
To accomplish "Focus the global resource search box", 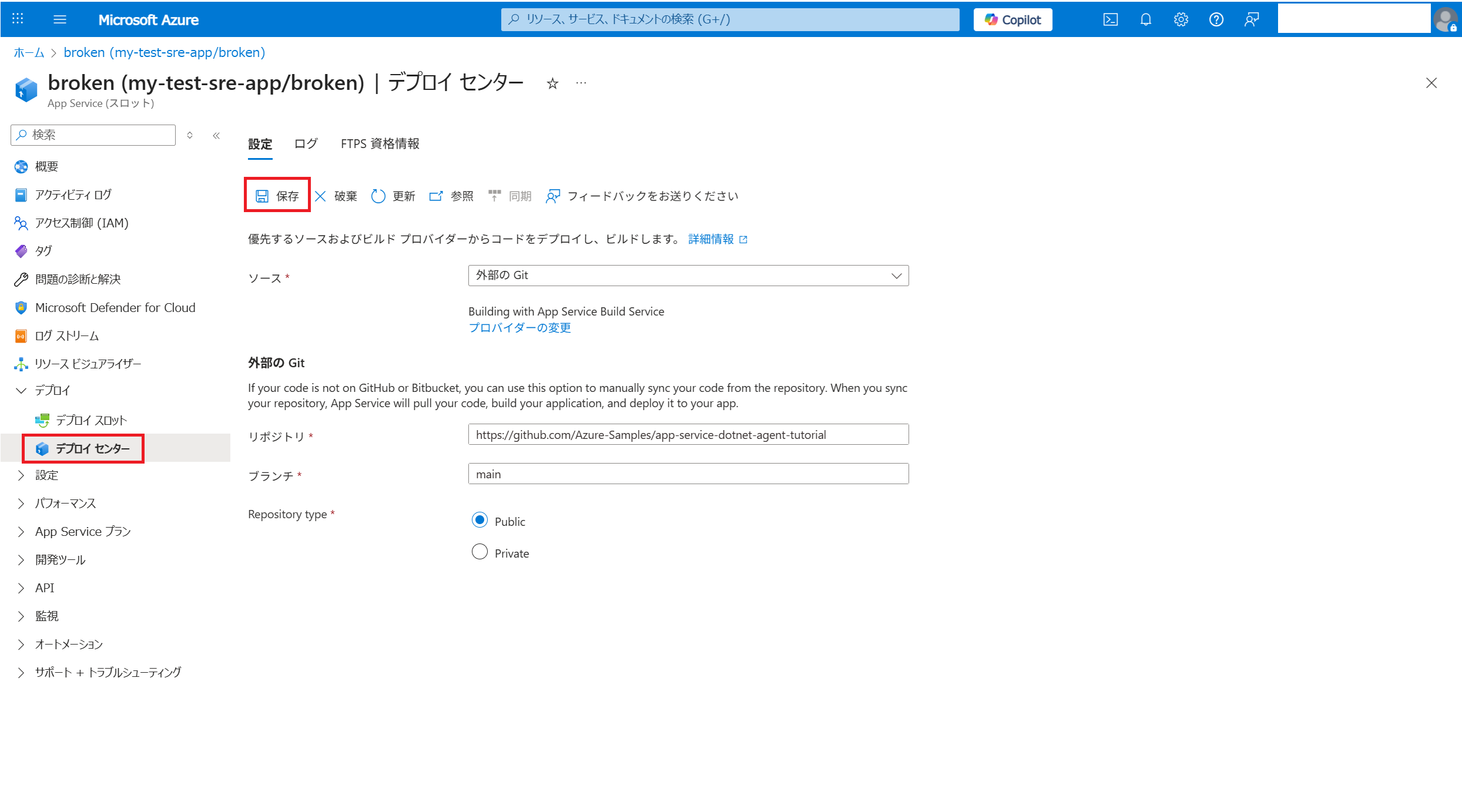I will coord(730,19).
